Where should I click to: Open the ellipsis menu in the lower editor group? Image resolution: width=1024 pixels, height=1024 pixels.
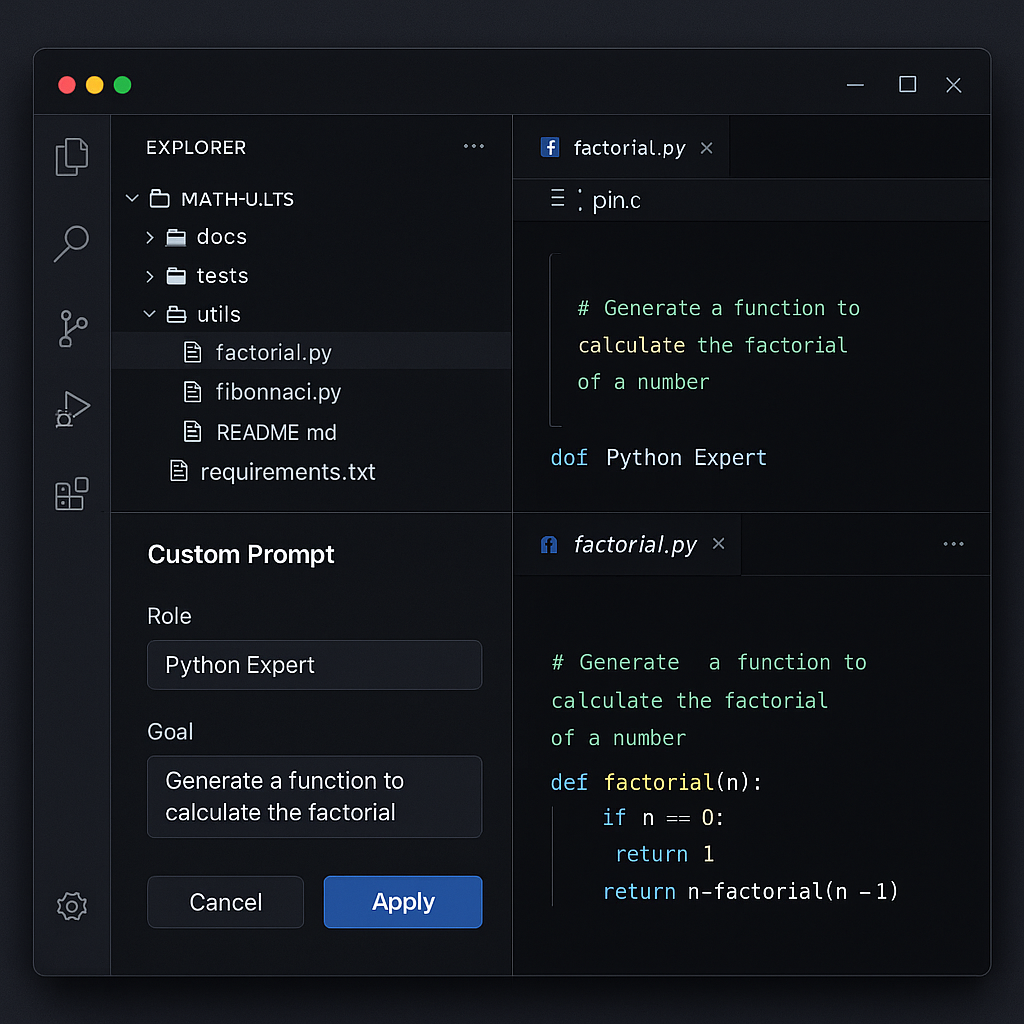pos(953,543)
